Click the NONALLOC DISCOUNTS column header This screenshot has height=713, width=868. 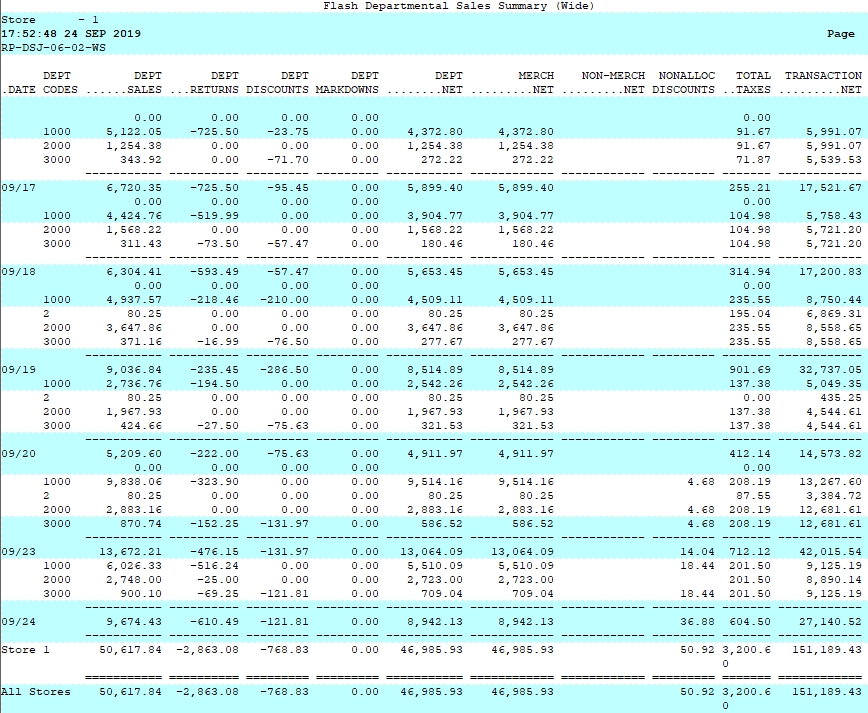684,82
